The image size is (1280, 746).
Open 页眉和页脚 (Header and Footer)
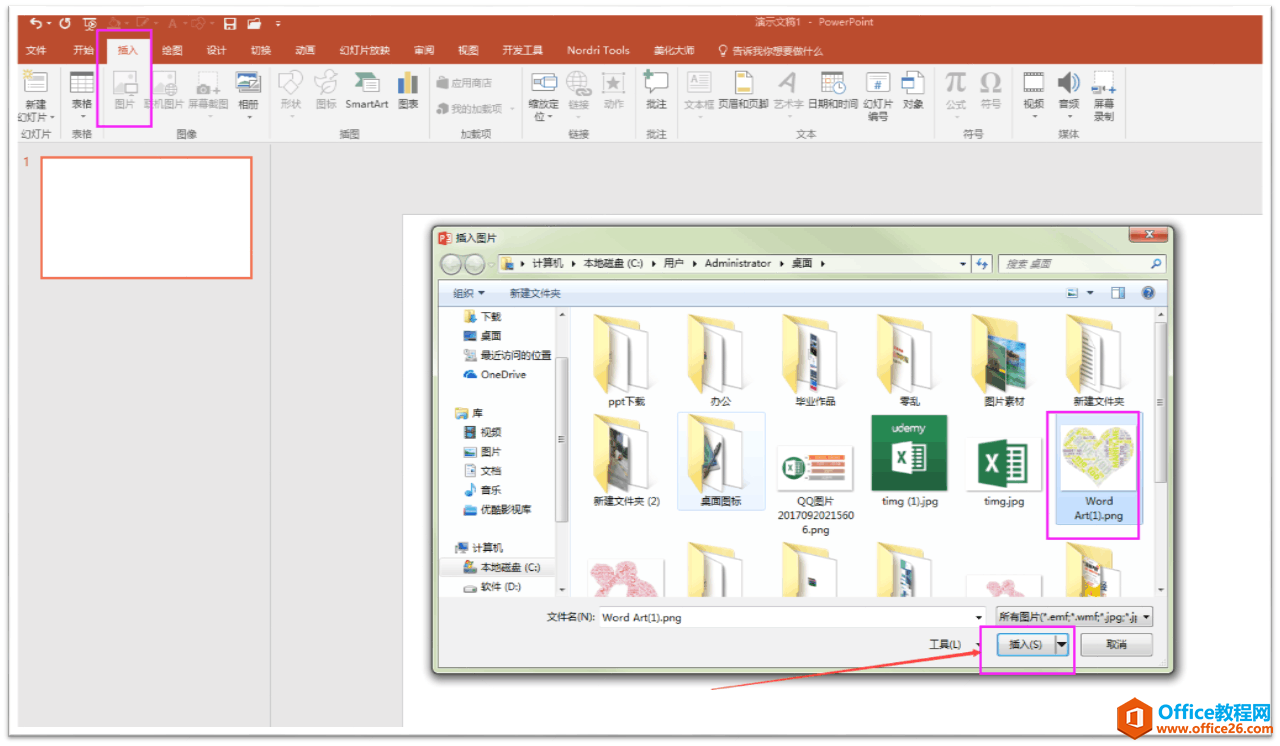[743, 88]
